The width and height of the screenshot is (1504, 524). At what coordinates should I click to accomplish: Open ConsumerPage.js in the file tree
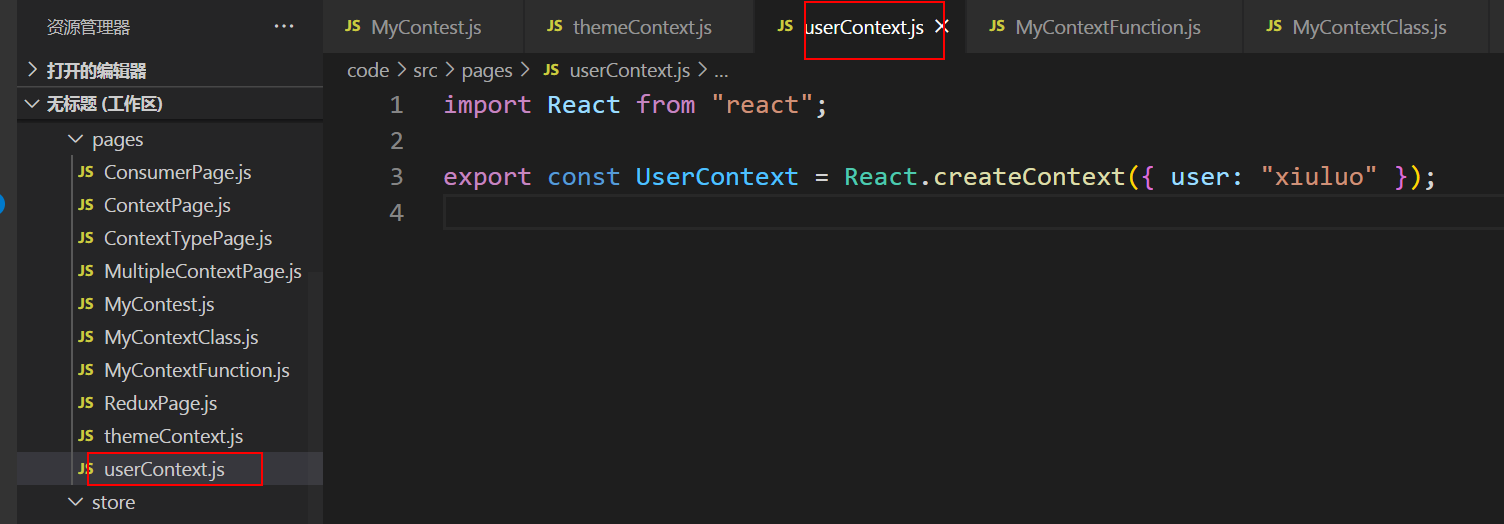[x=177, y=173]
